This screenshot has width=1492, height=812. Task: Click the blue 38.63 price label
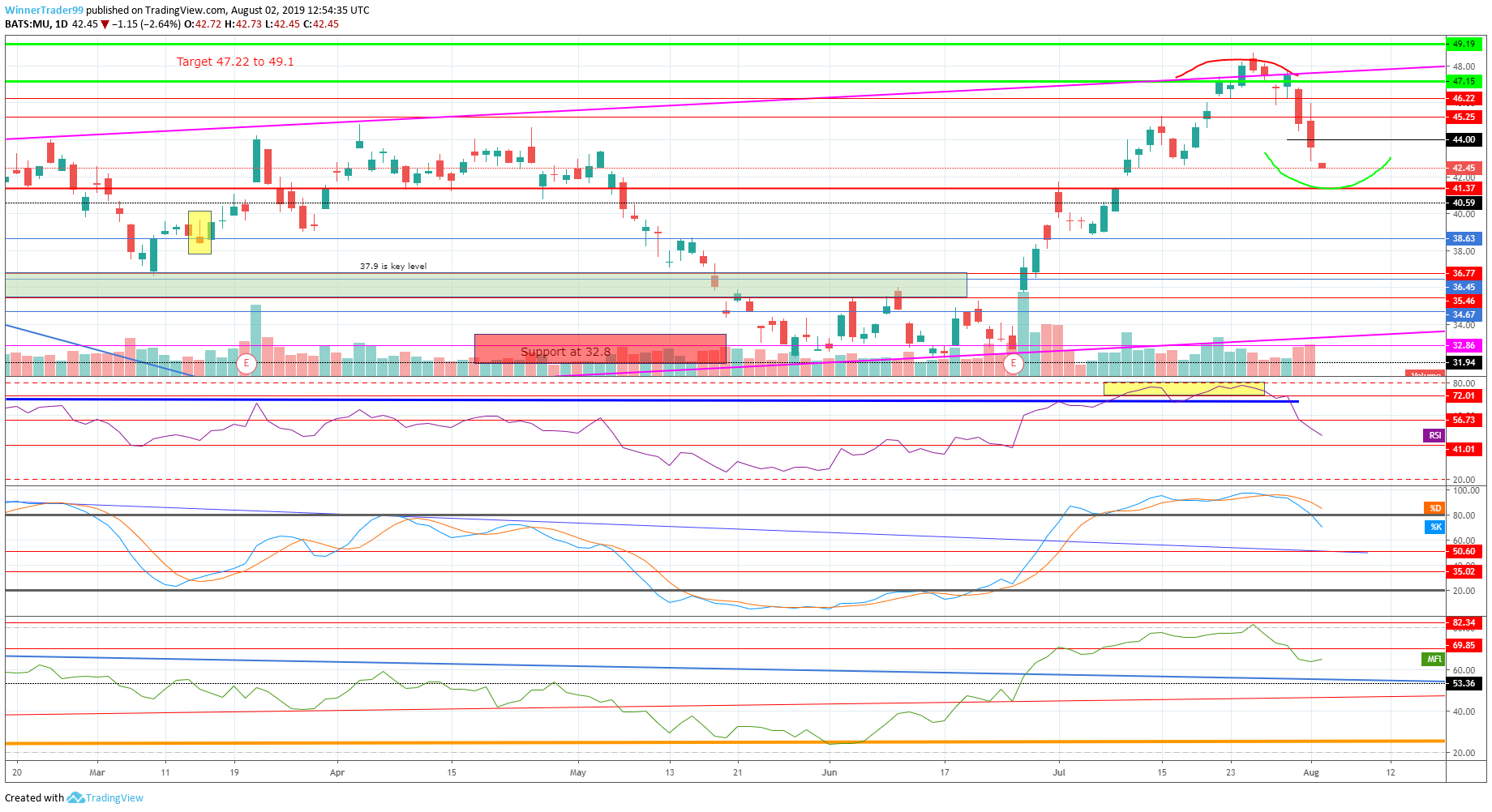pyautogui.click(x=1464, y=238)
